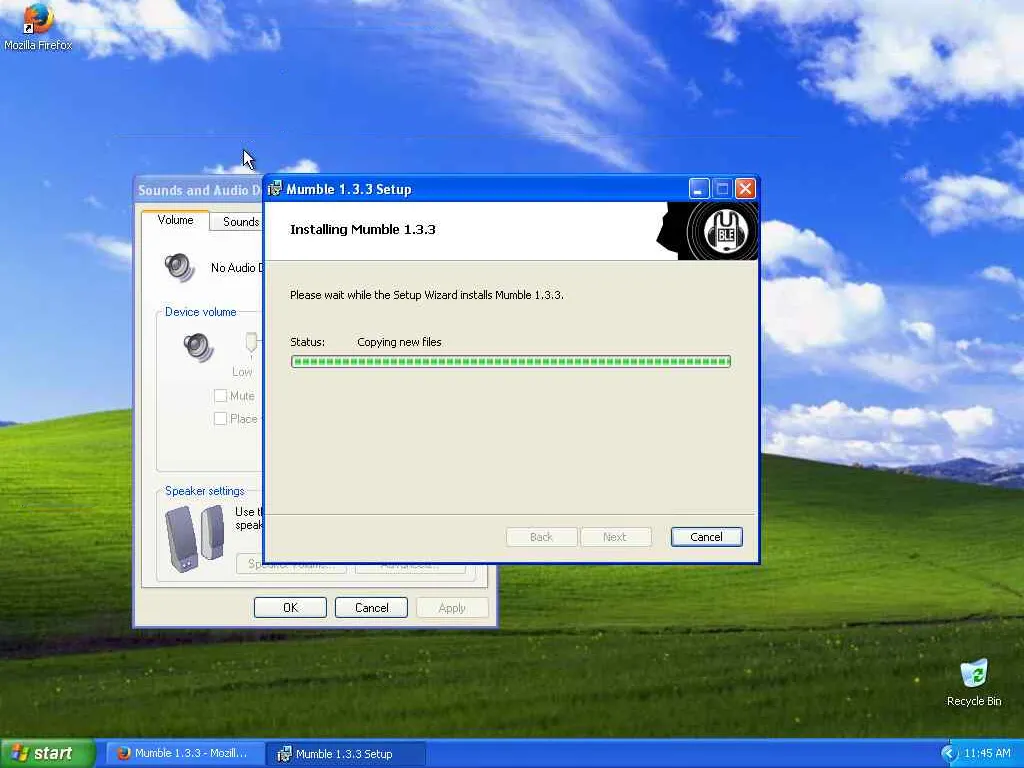This screenshot has height=768, width=1024.
Task: Click the Speaker settings speakers image
Action: 195,539
